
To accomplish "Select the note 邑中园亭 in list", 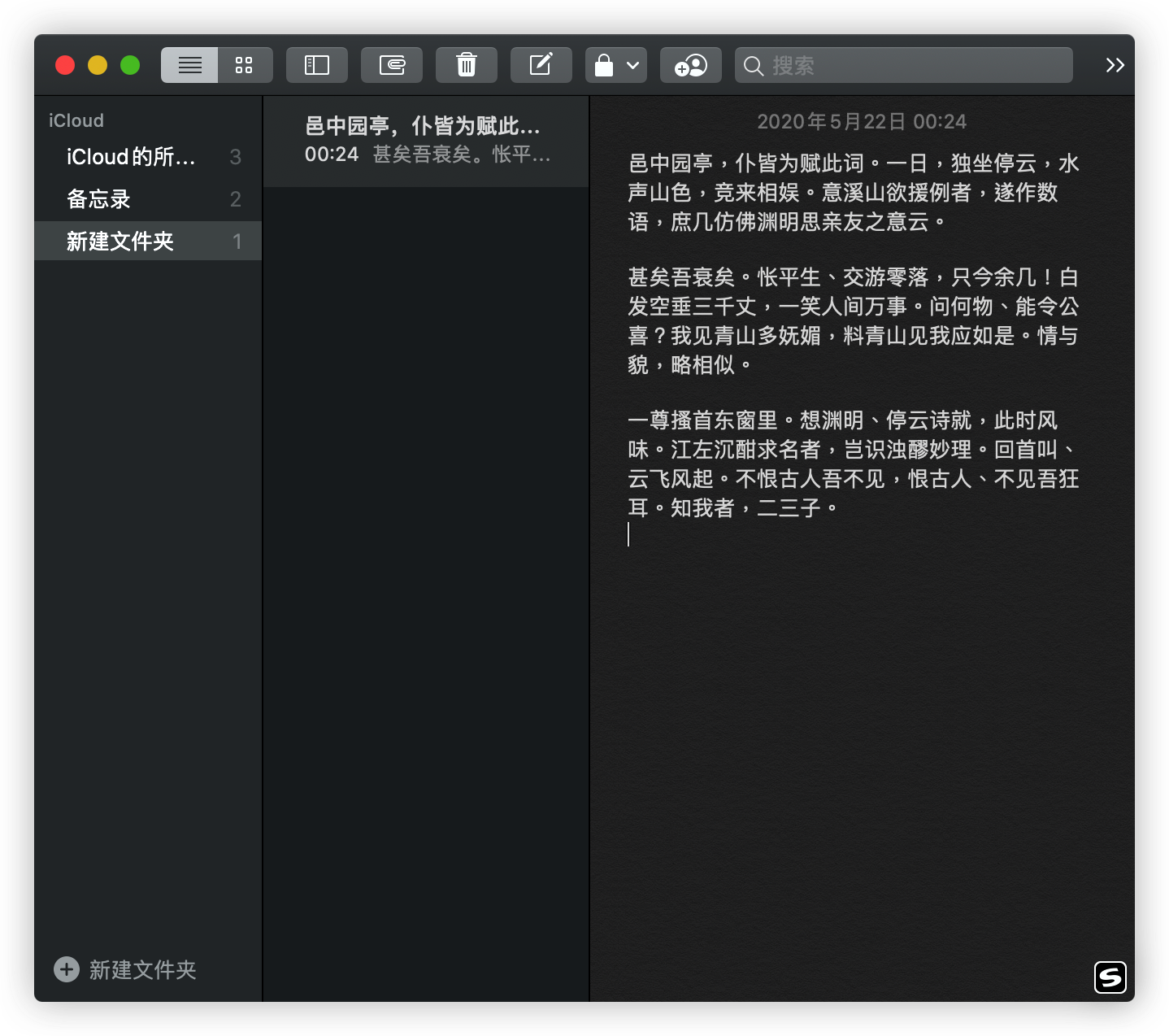I will 425,140.
